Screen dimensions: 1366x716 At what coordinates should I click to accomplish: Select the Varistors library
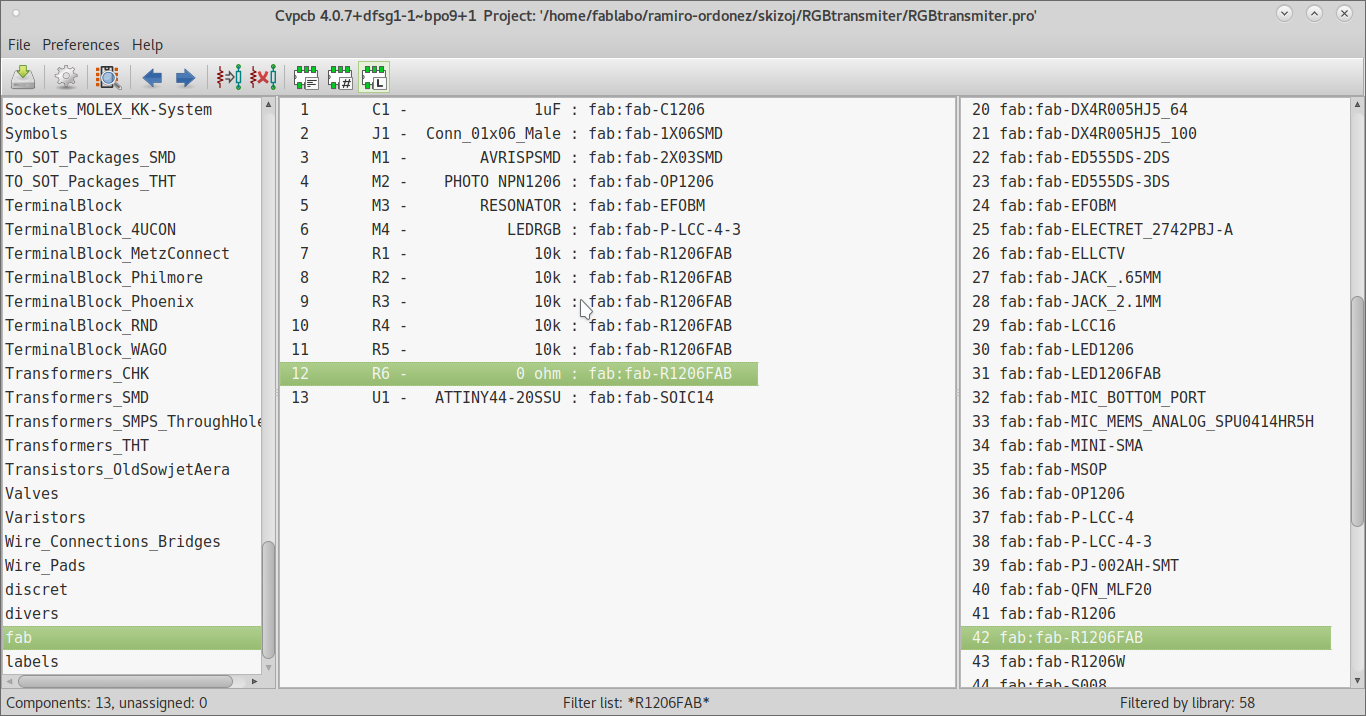[x=131, y=517]
